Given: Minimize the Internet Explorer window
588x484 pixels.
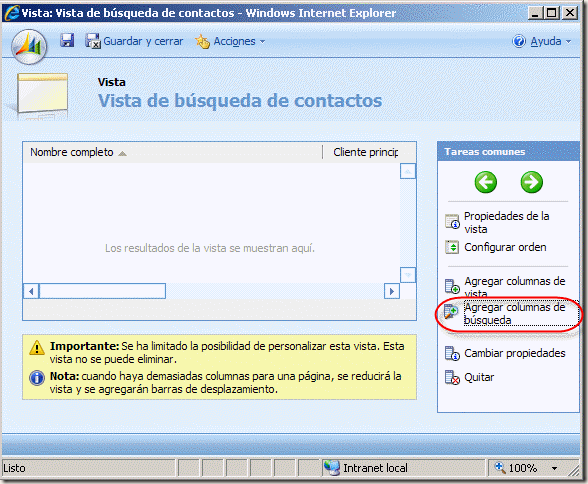Looking at the screenshot, I should click(x=536, y=13).
